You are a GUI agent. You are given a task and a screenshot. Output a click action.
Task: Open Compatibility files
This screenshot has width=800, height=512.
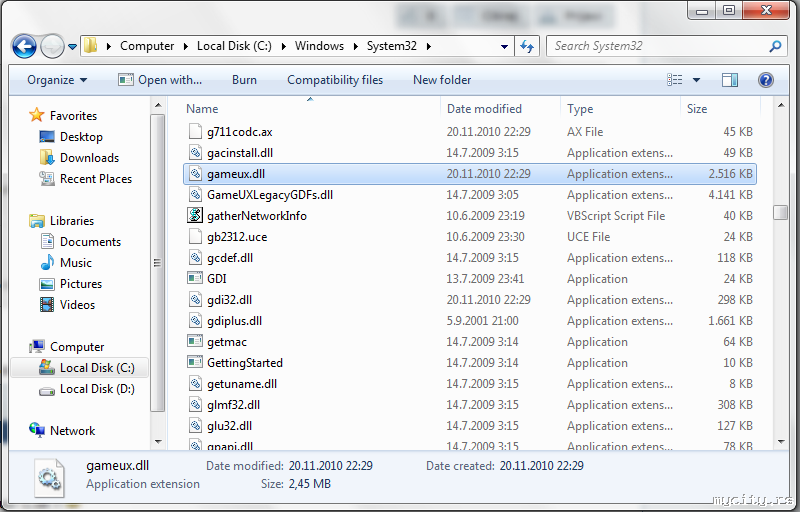pyautogui.click(x=335, y=80)
